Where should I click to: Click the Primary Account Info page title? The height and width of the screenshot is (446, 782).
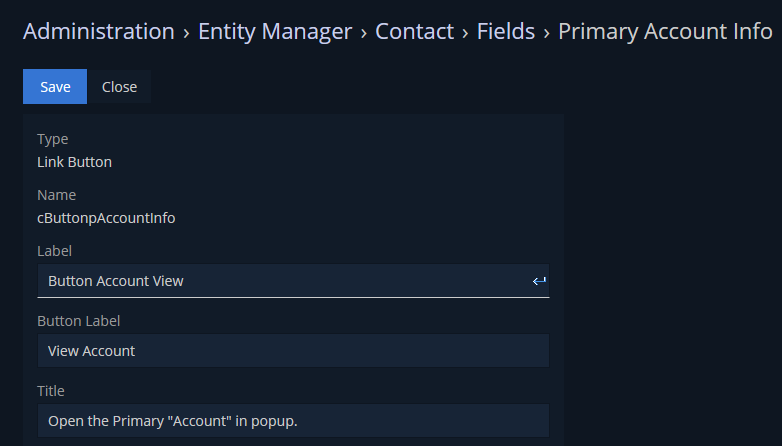click(x=664, y=31)
